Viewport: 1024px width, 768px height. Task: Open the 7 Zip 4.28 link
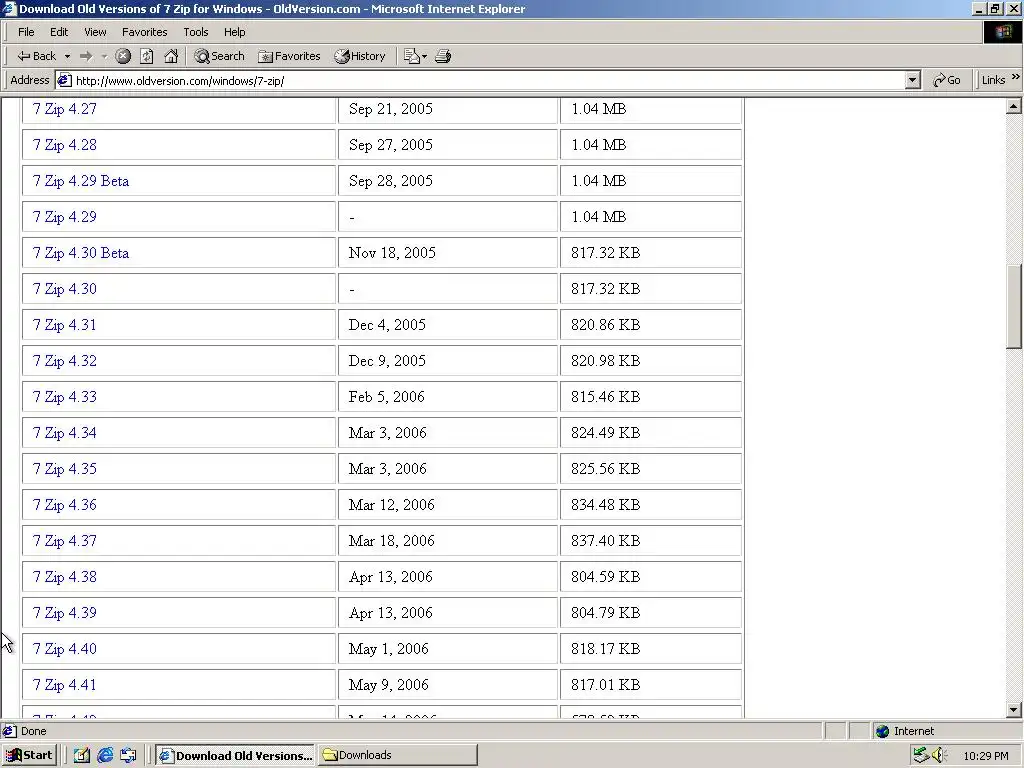coord(65,145)
